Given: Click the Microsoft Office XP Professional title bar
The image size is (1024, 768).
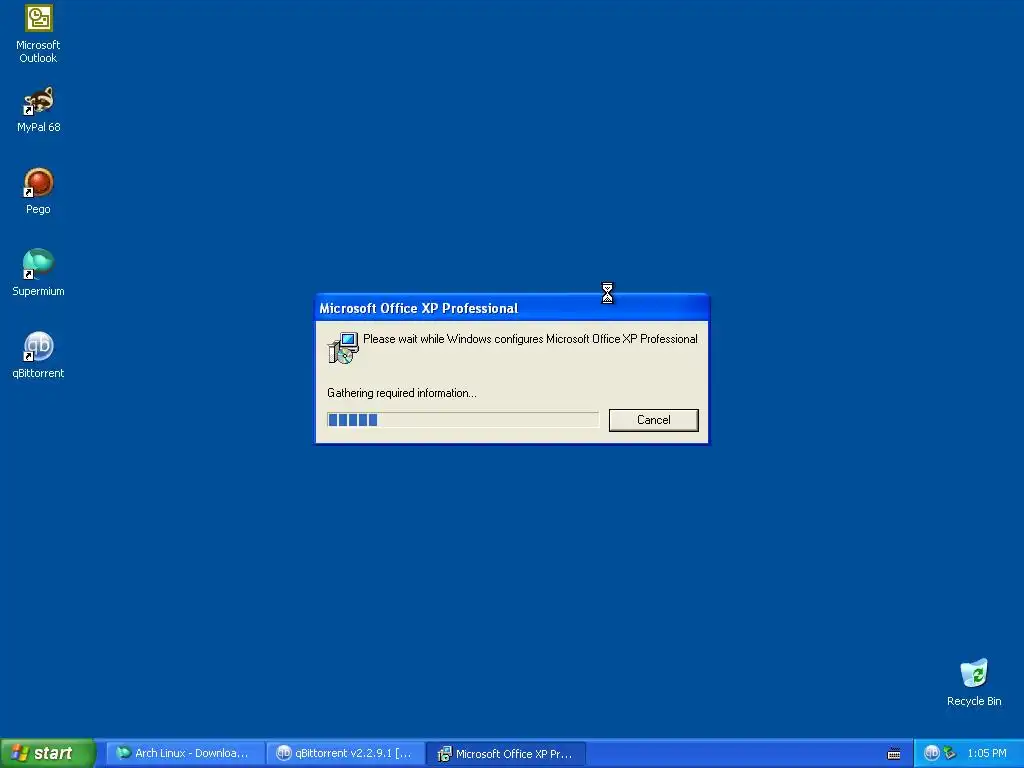Looking at the screenshot, I should click(x=511, y=308).
